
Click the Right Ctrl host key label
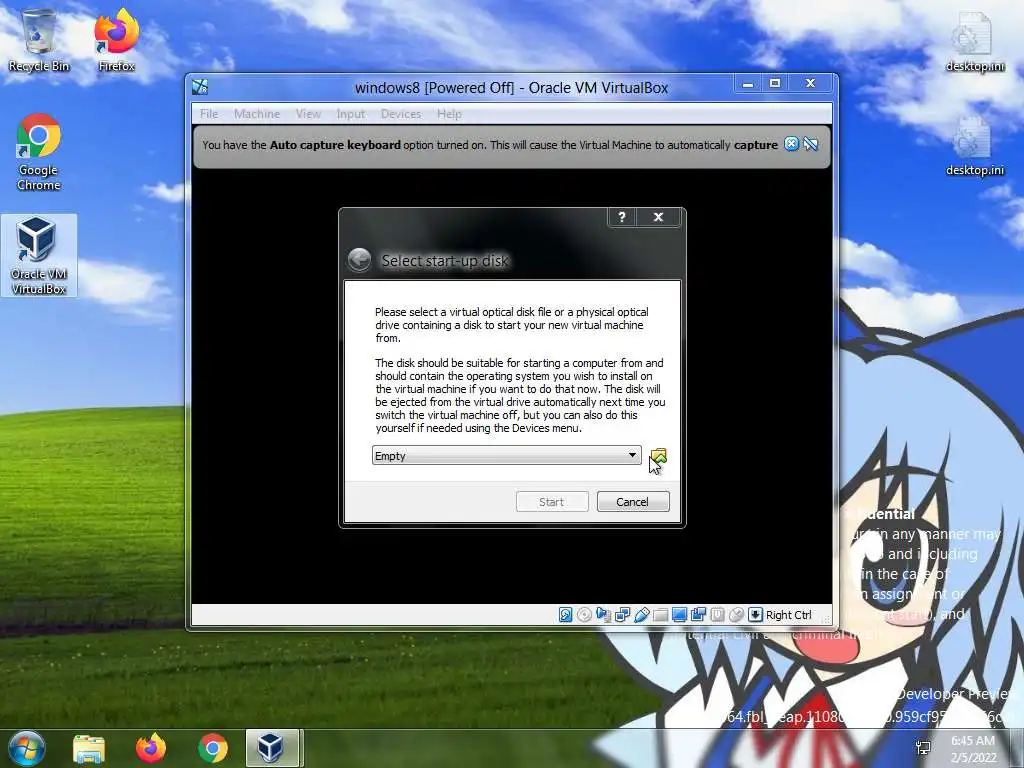tap(788, 615)
